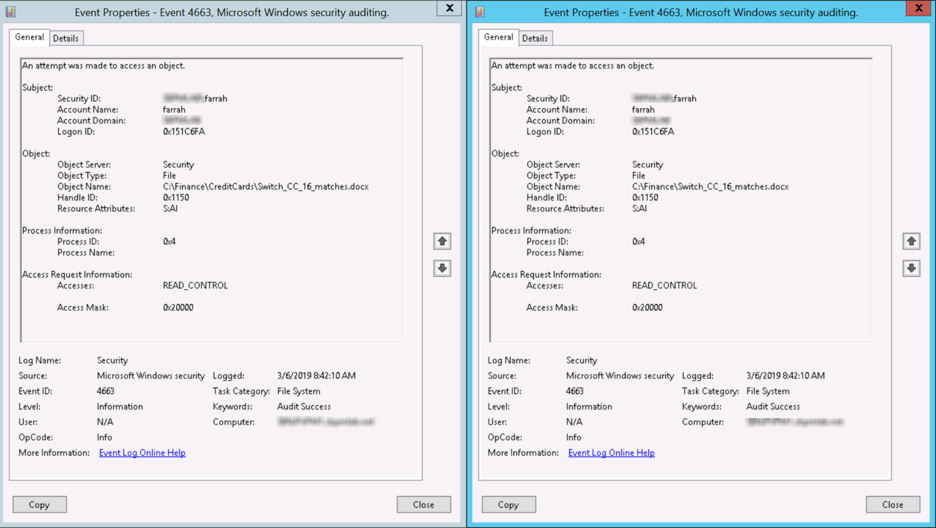Click the Close button in right window

click(x=893, y=505)
